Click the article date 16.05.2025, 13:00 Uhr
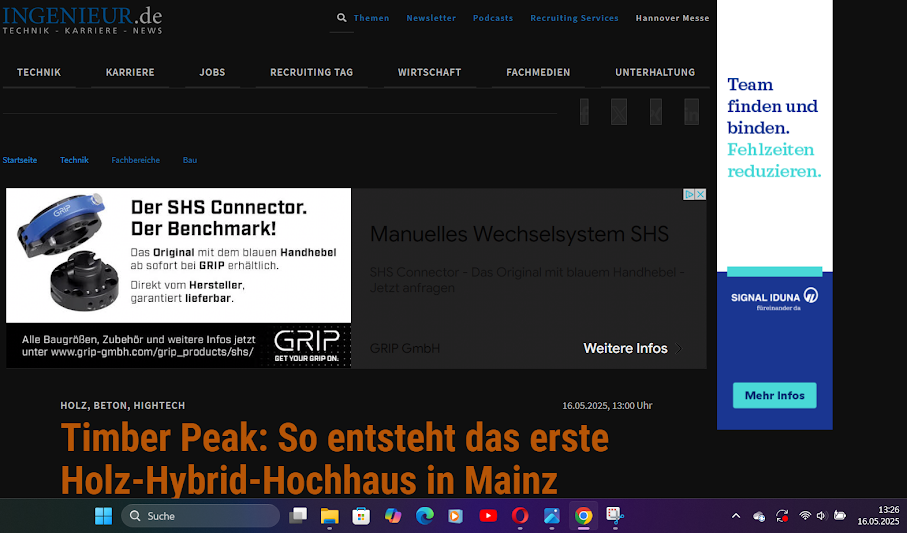The image size is (907, 533). coord(607,406)
